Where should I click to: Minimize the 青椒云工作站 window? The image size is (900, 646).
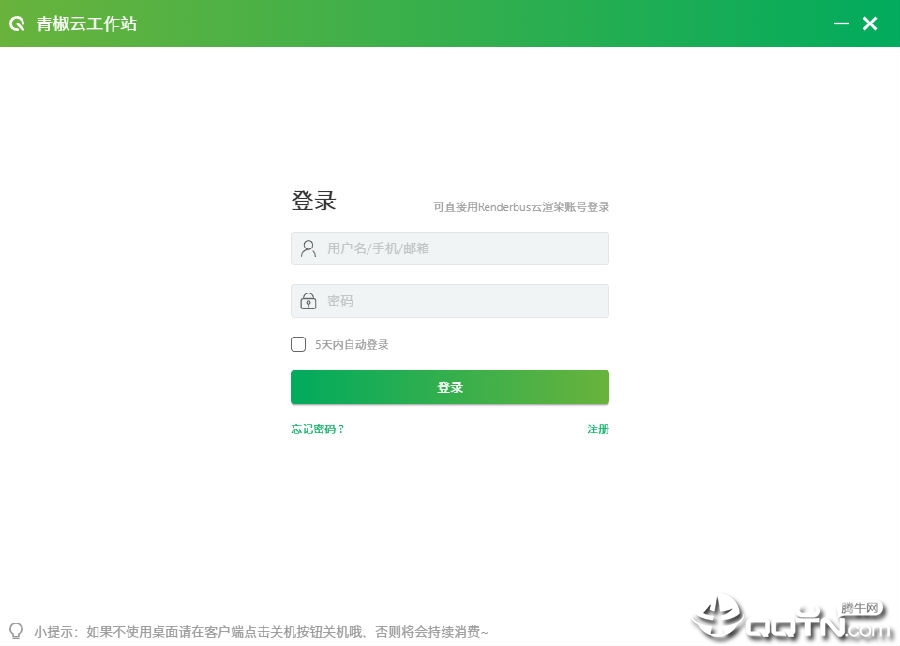pos(841,24)
